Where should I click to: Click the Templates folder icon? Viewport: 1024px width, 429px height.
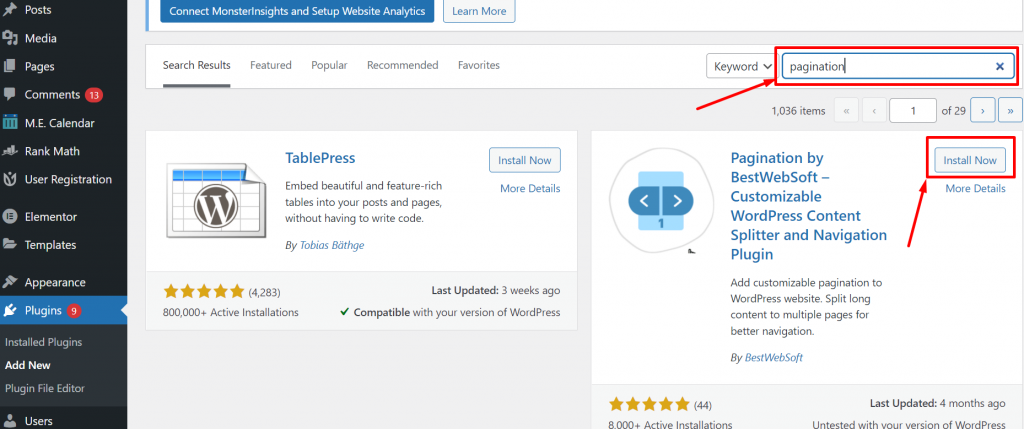(x=10, y=245)
